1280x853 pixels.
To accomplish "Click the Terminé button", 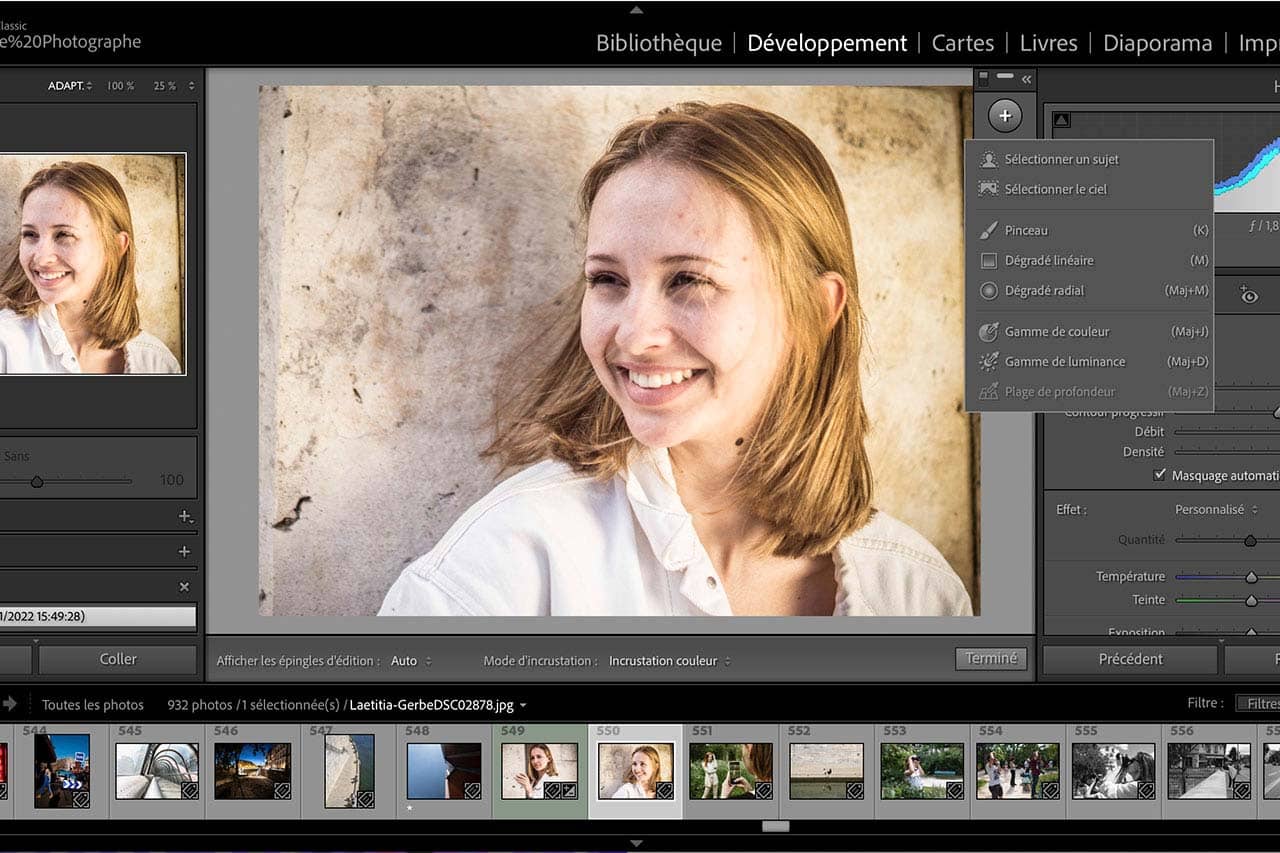I will 990,658.
